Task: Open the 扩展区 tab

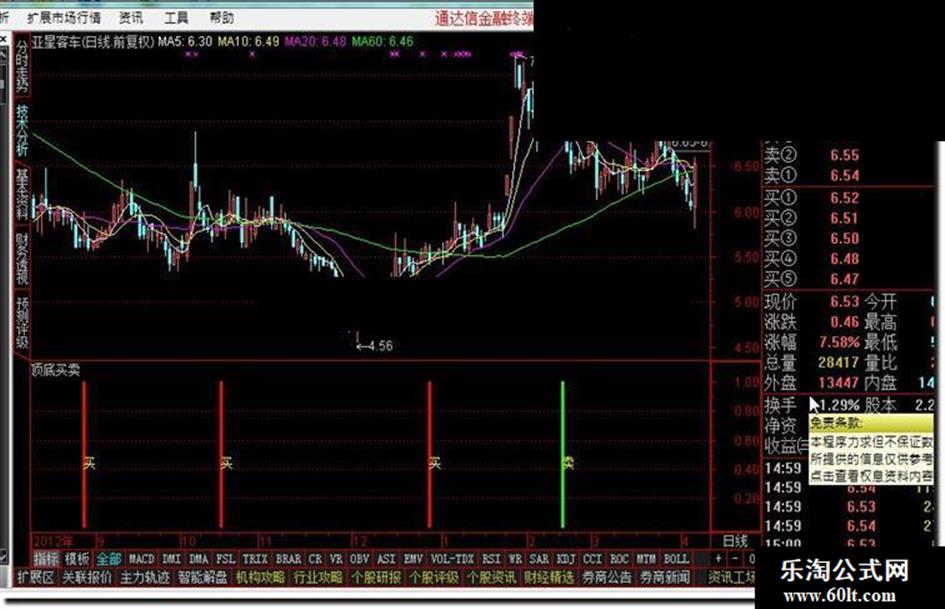Action: 35,578
